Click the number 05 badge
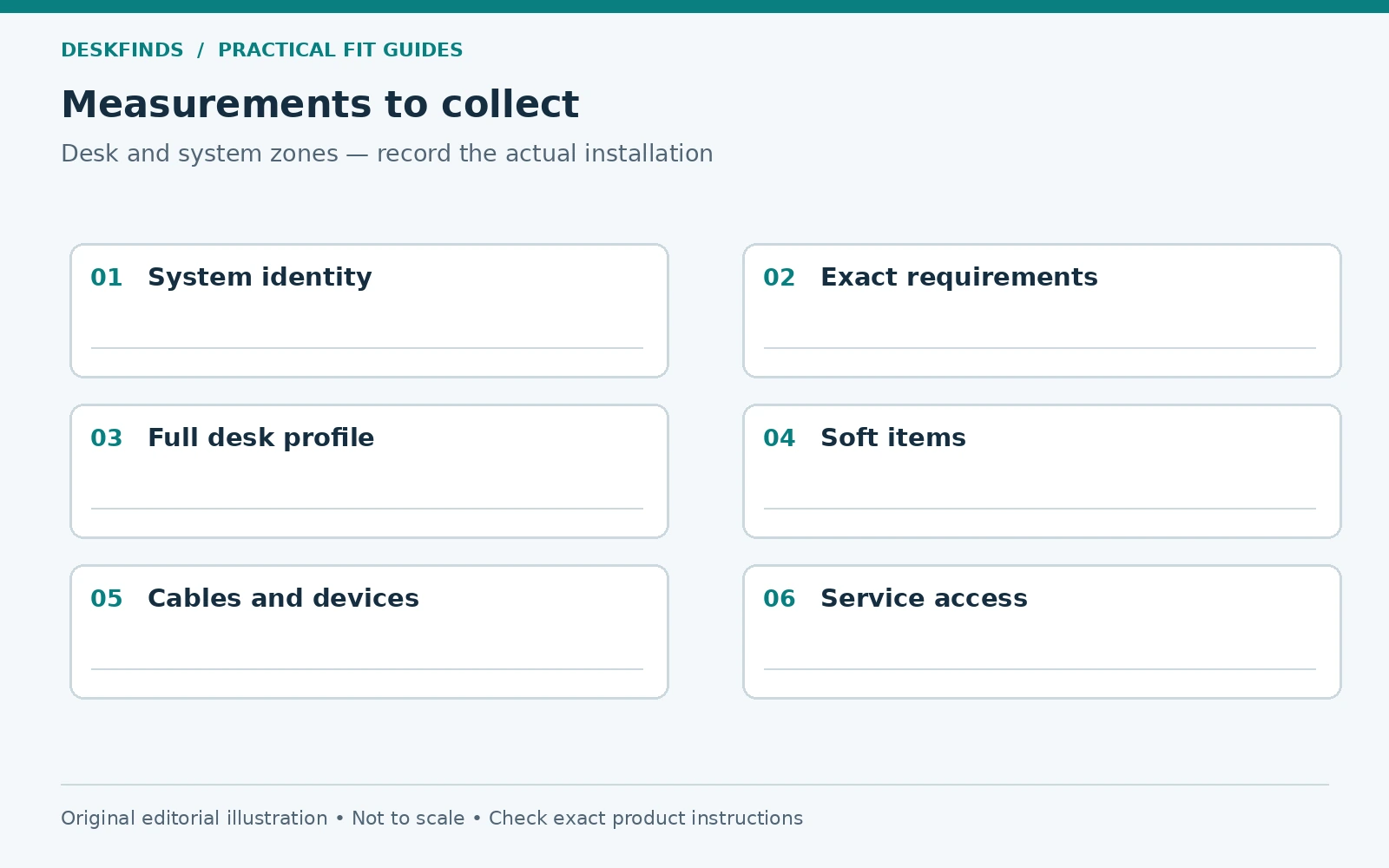1389x868 pixels. (x=107, y=599)
